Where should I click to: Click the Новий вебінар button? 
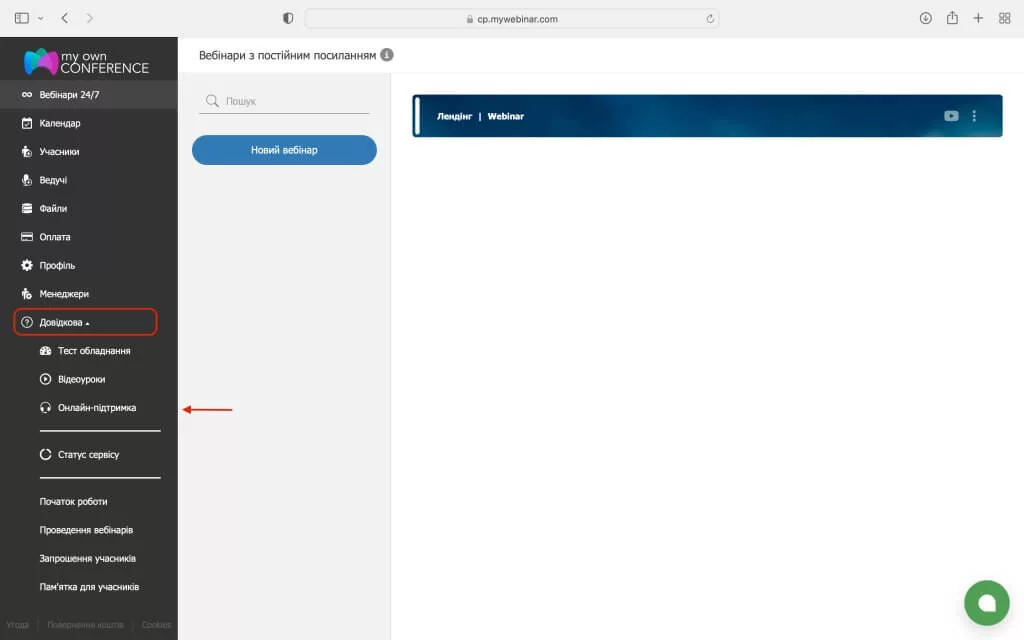click(x=284, y=150)
